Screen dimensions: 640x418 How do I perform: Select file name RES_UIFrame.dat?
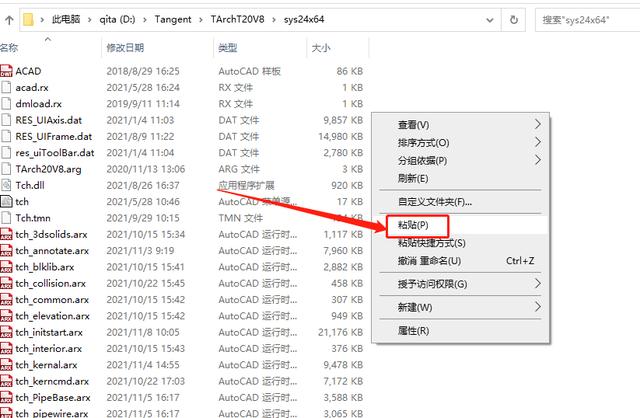tap(53, 136)
